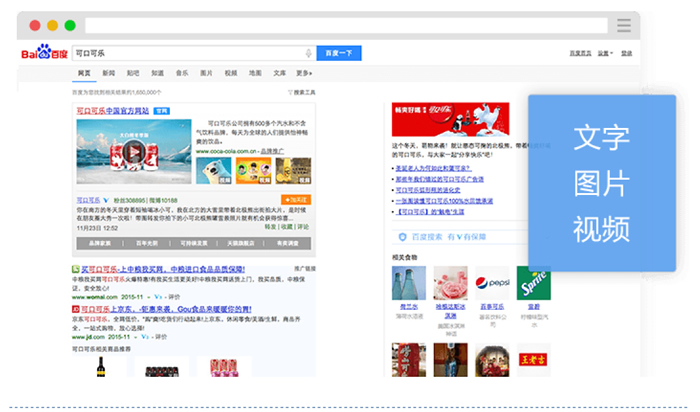Image resolution: width=700 pixels, height=412 pixels.
Task: Click the last item in the gray link bar
Action: (x=288, y=243)
